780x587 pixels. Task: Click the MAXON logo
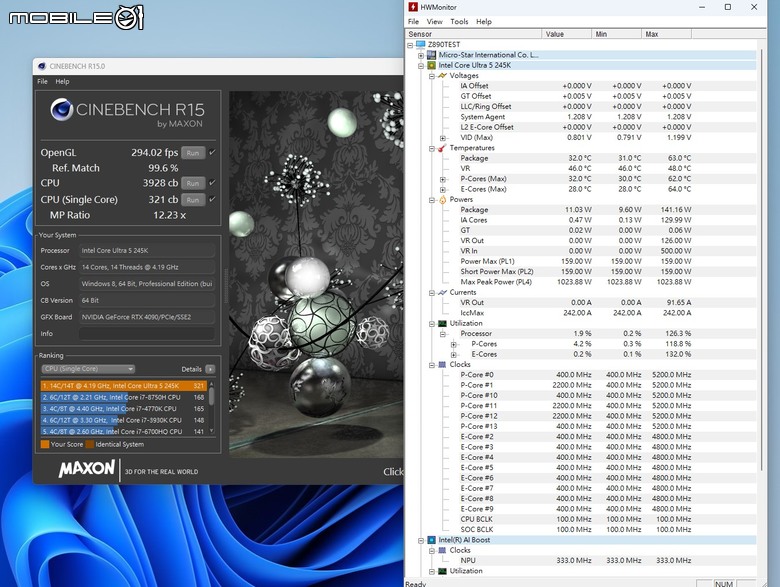coord(87,469)
